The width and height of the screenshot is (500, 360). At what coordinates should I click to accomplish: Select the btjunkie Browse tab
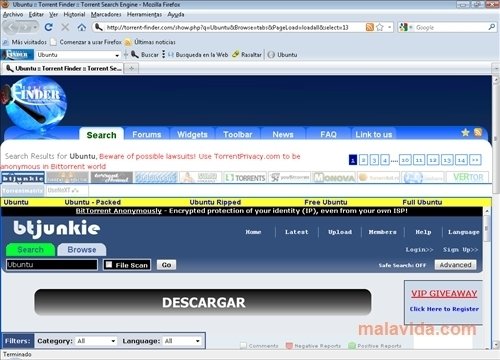click(x=82, y=250)
